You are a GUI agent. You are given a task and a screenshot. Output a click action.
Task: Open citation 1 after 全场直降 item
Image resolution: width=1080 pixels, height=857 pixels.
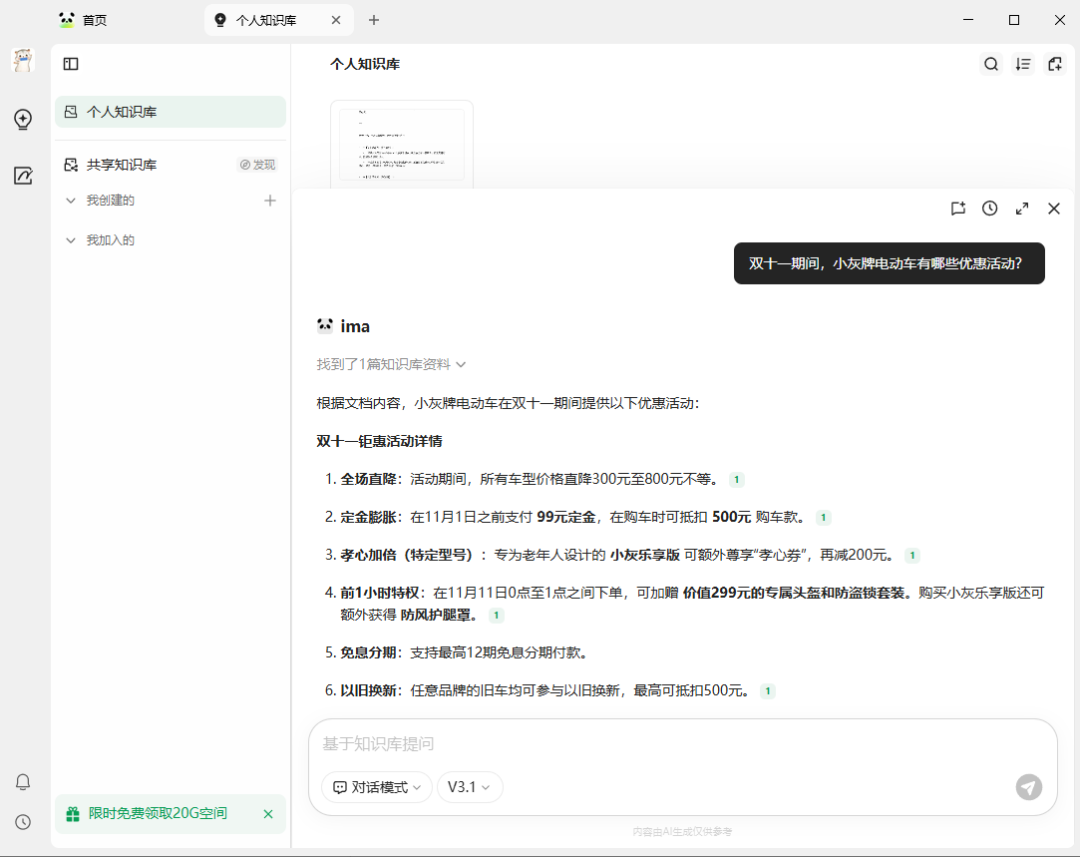click(736, 479)
